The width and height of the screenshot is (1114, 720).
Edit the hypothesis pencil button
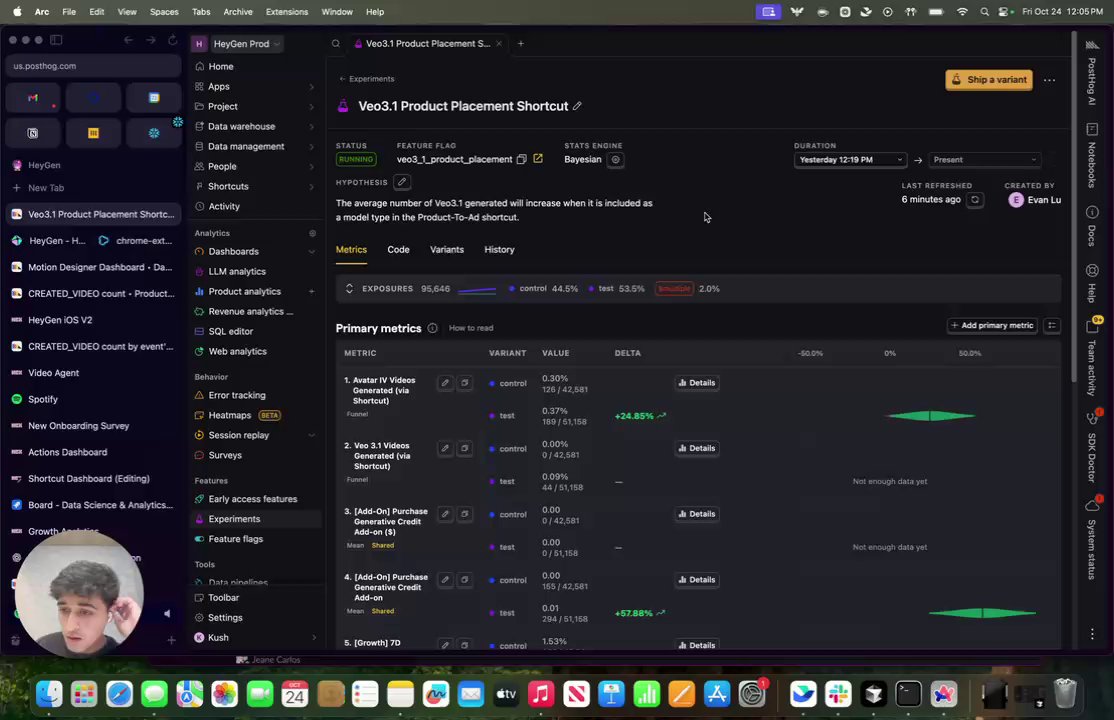pyautogui.click(x=402, y=182)
